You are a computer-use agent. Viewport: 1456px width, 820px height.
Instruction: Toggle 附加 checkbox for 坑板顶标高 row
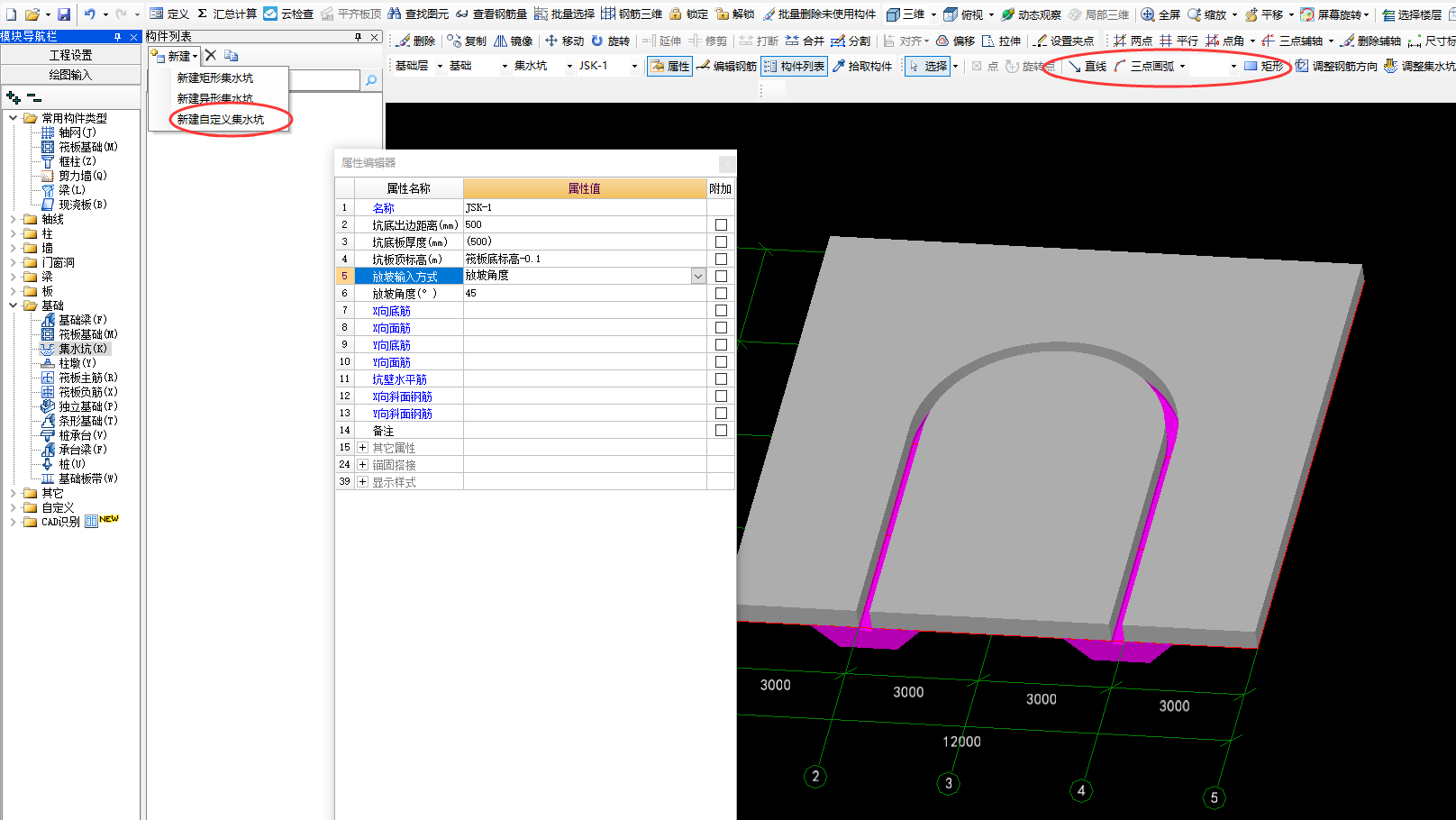[x=721, y=259]
